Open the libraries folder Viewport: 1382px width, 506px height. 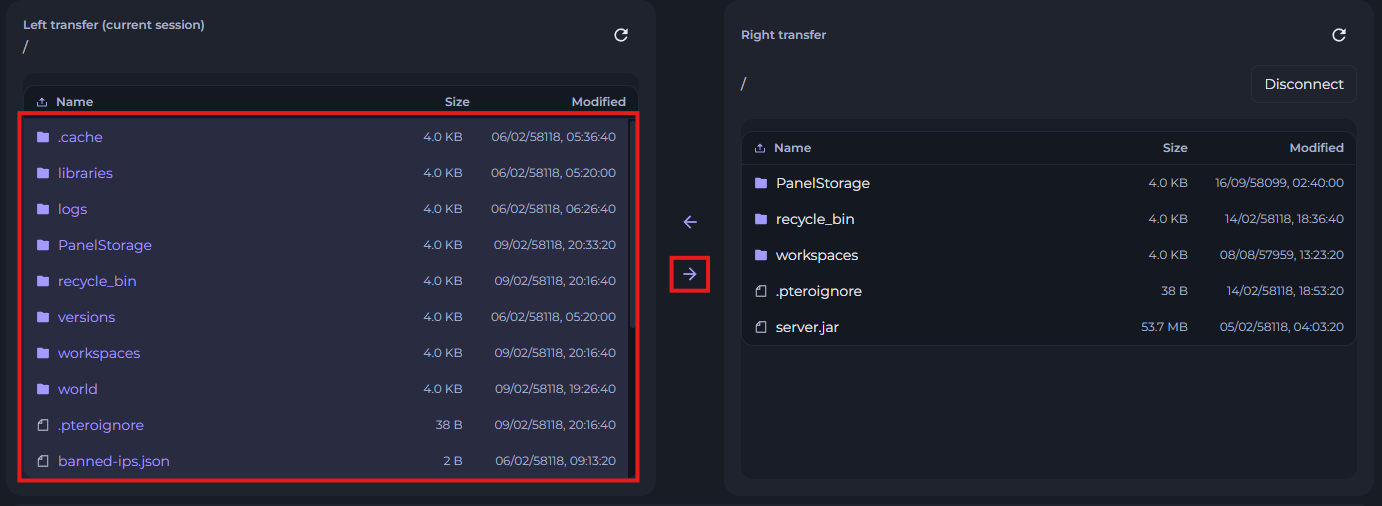click(x=85, y=173)
